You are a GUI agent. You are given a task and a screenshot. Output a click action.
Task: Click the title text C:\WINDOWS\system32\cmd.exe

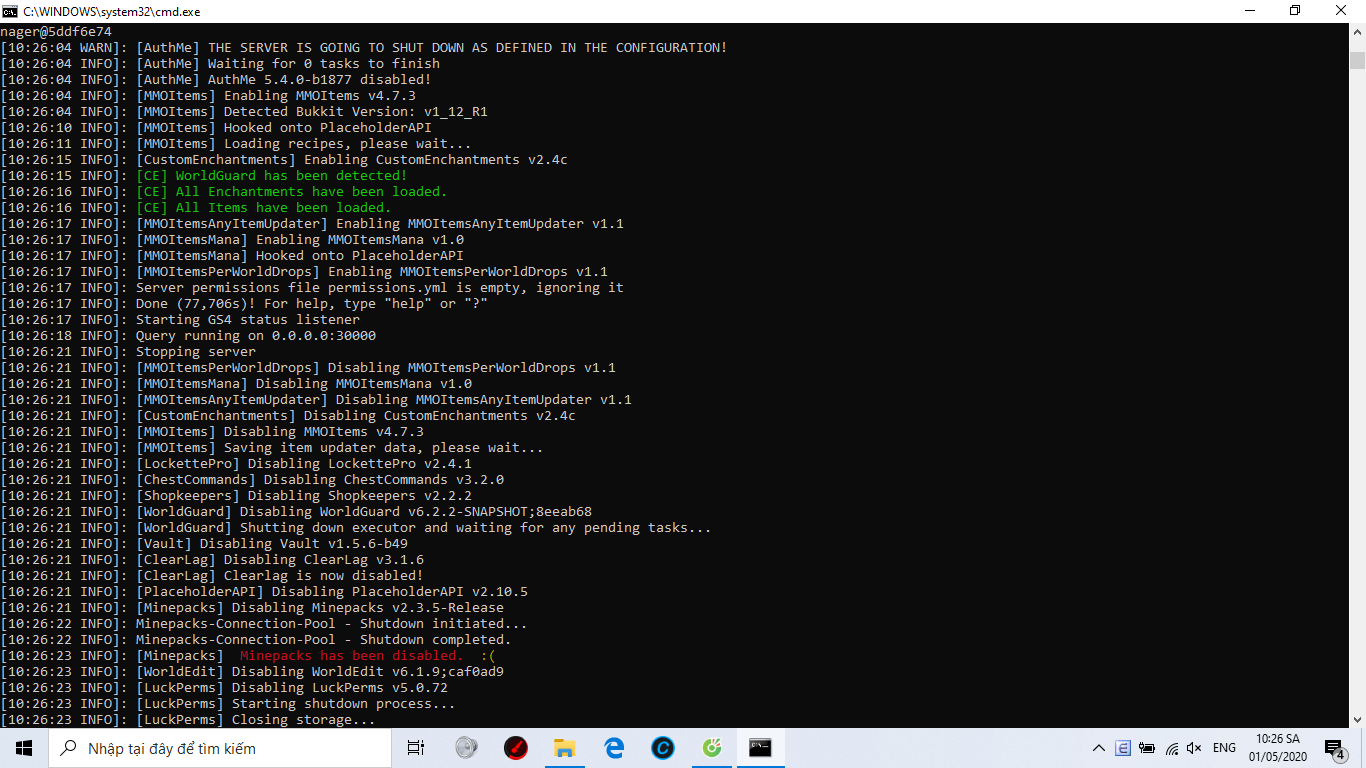pyautogui.click(x=112, y=11)
